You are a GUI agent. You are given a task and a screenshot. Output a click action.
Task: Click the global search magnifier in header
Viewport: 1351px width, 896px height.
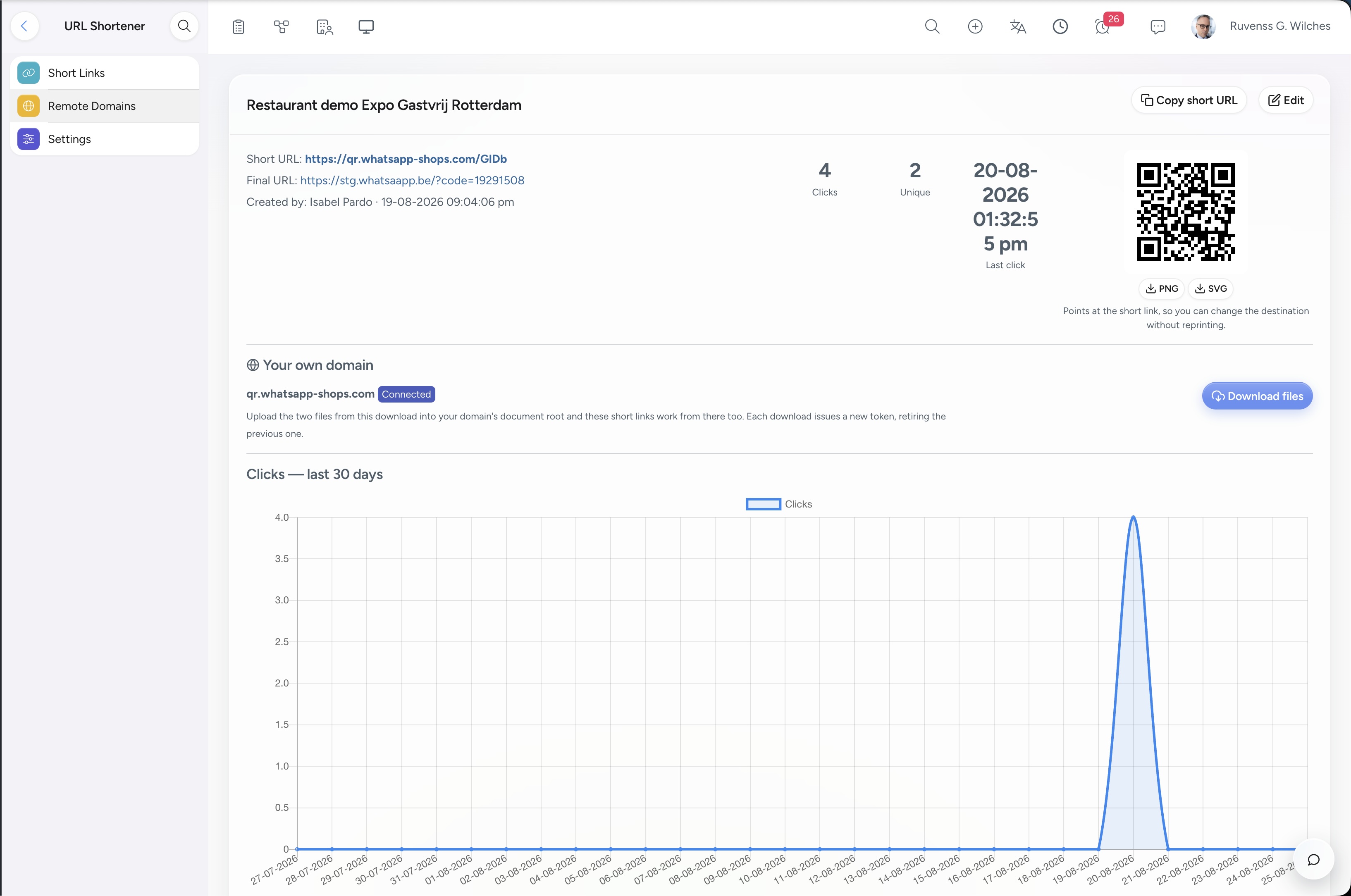932,26
